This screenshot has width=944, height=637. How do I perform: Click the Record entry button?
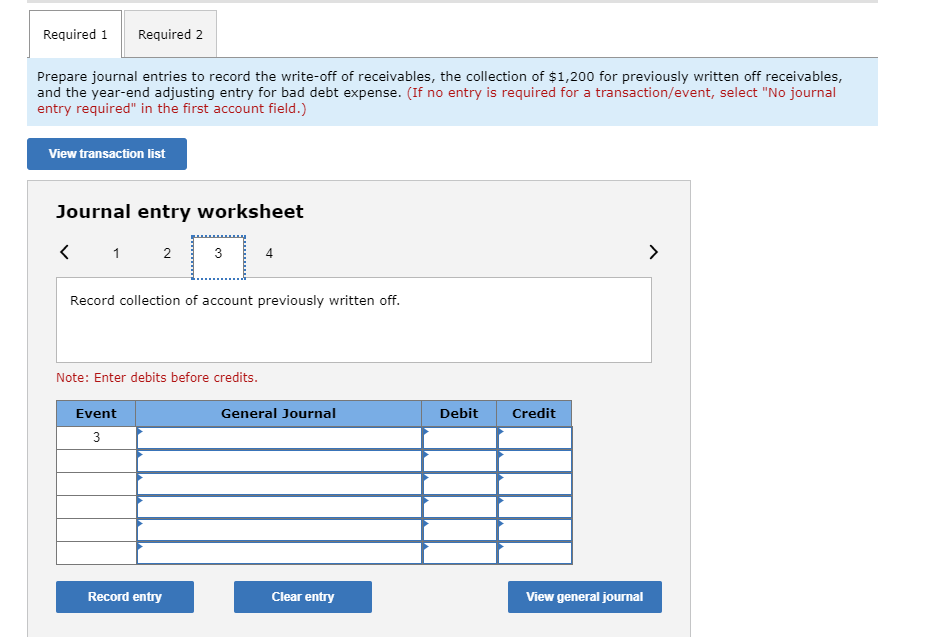124,596
